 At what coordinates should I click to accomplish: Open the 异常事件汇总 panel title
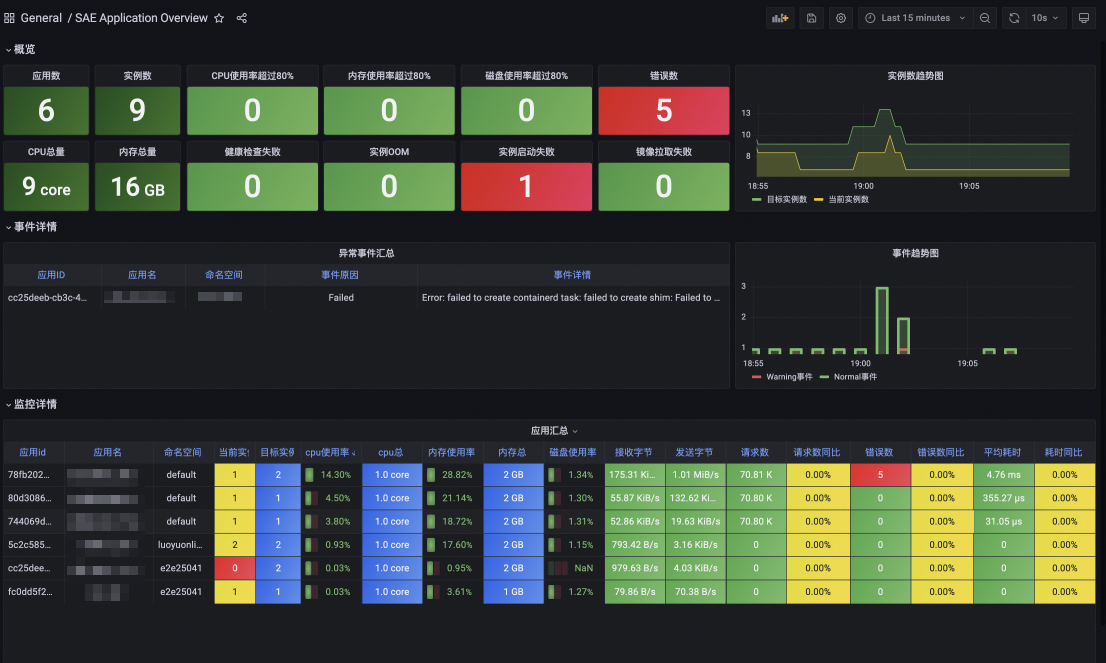(366, 253)
